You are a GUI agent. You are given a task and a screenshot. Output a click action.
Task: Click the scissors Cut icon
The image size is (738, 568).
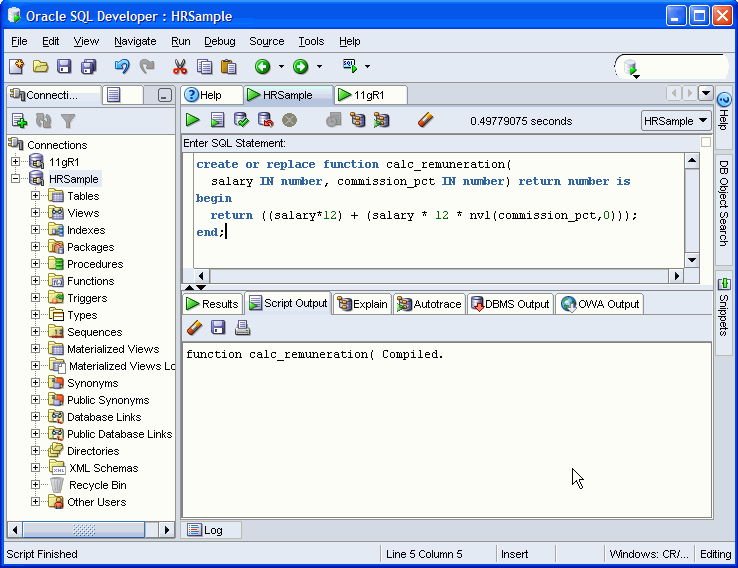(x=180, y=67)
